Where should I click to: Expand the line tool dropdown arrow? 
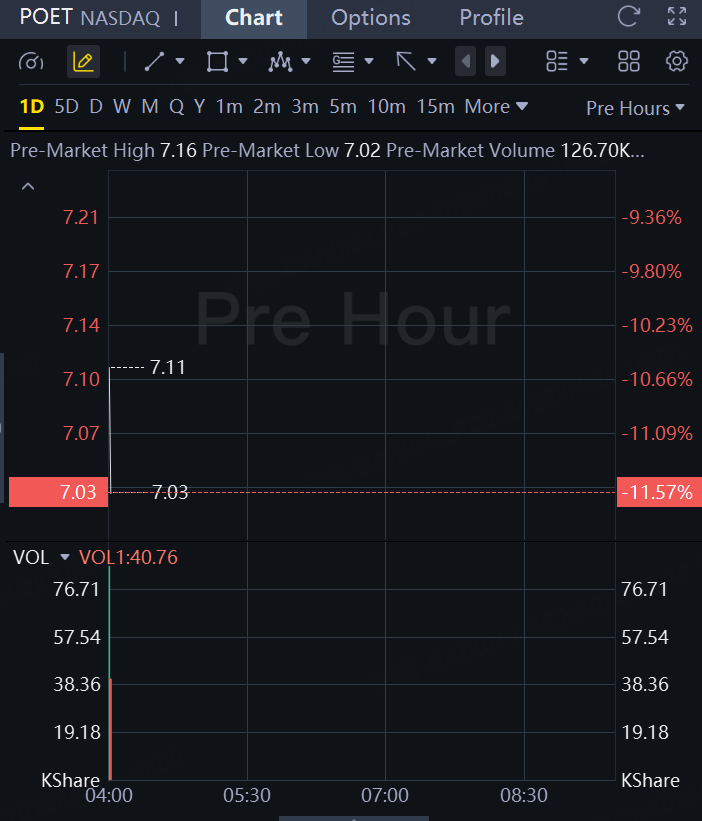tap(180, 61)
